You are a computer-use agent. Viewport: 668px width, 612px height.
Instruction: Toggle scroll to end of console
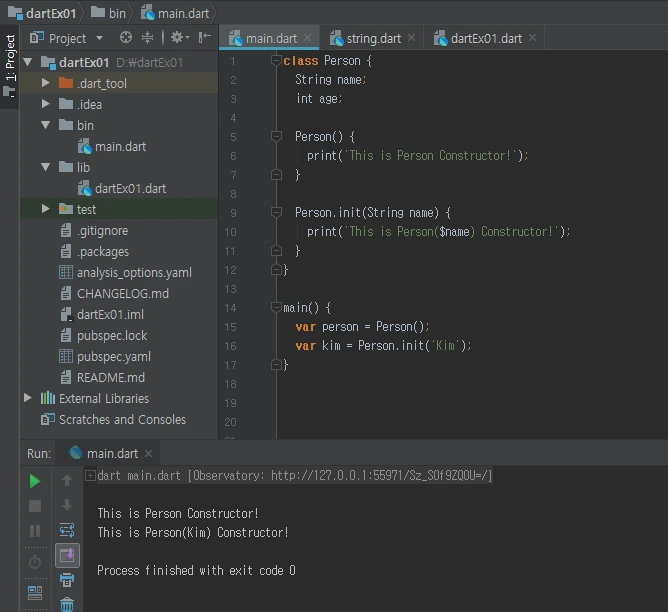click(x=67, y=555)
